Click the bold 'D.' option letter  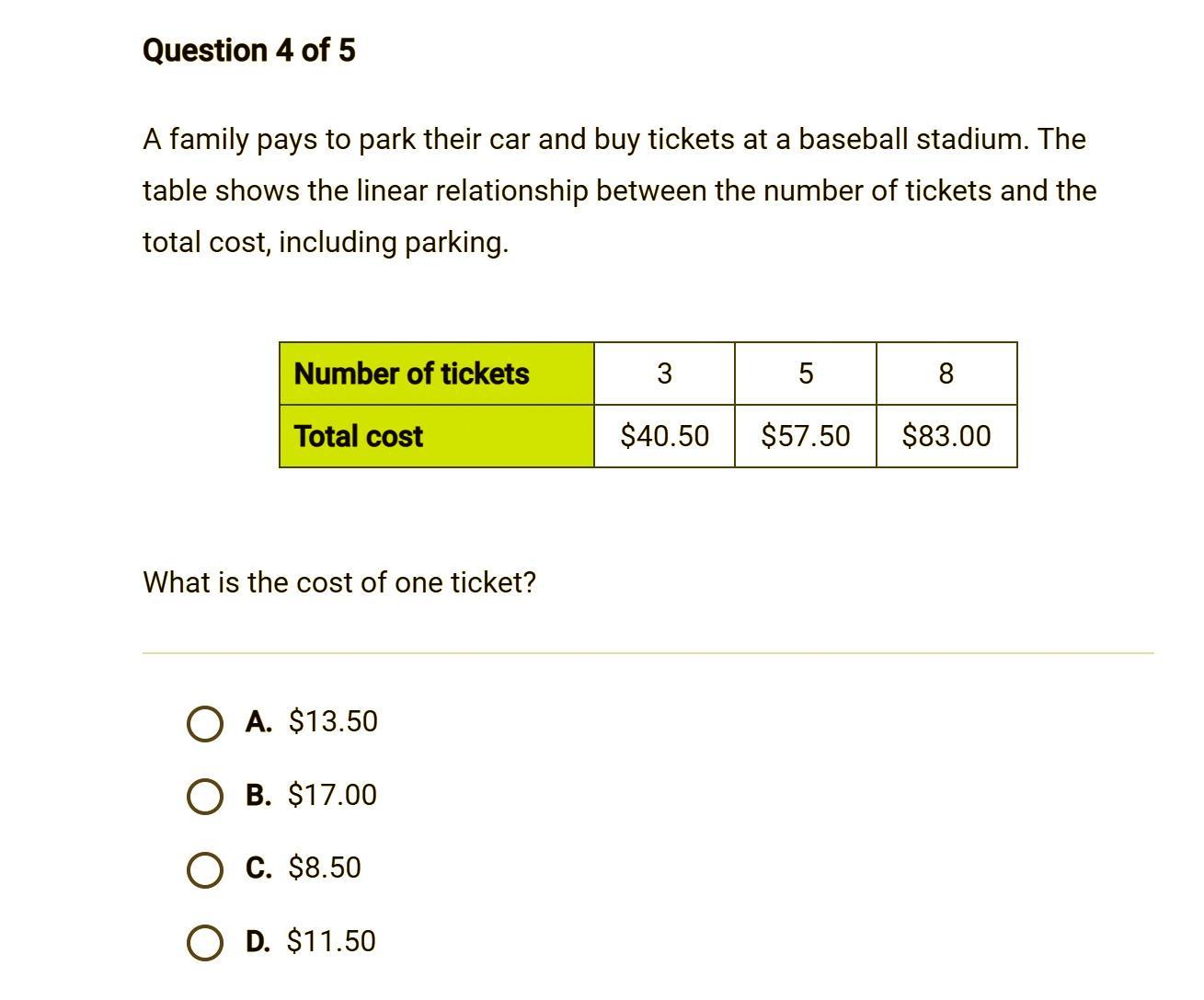(x=258, y=942)
